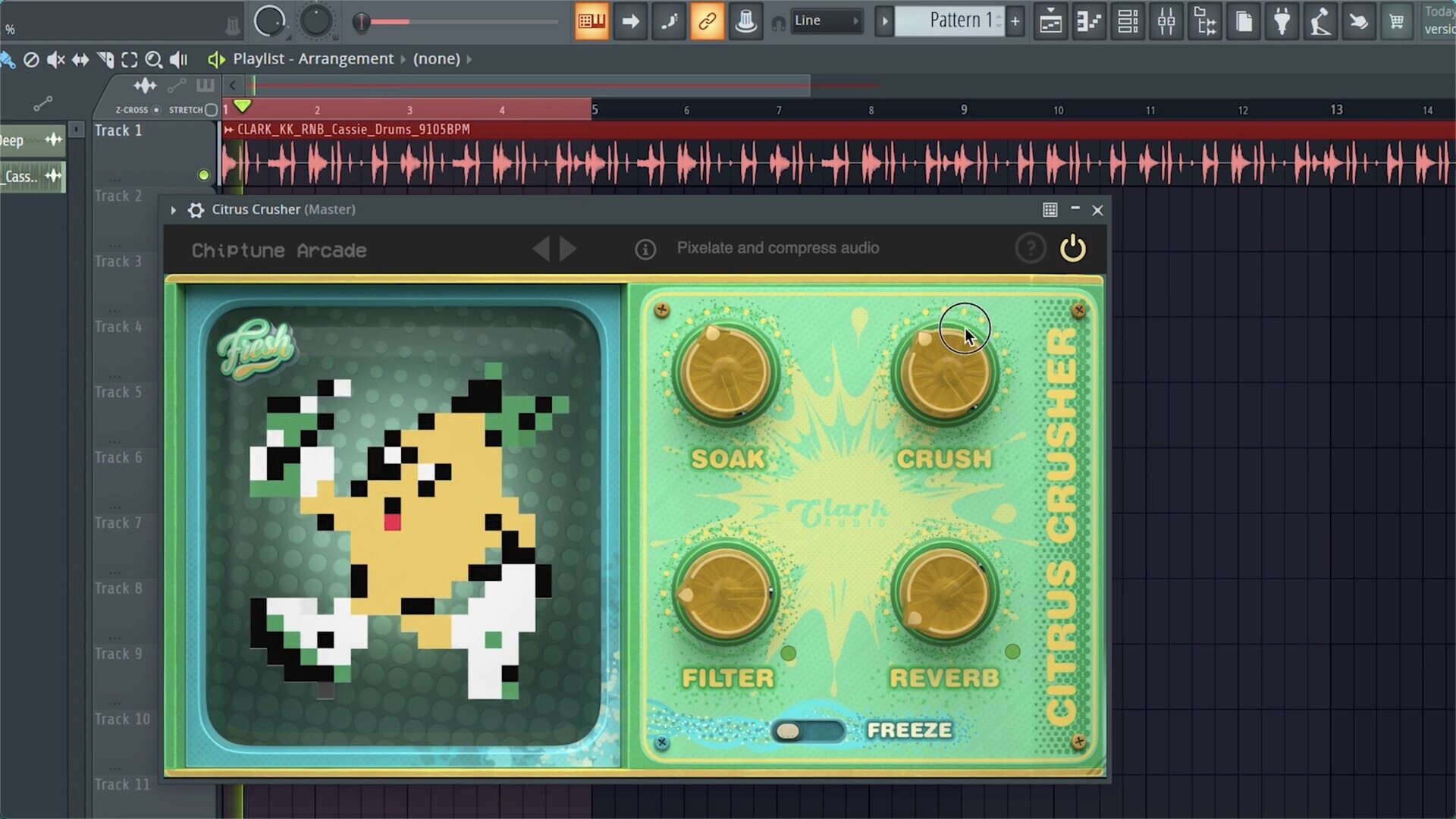Open the info icon in Citrus Crusher
The image size is (1456, 819).
point(645,249)
